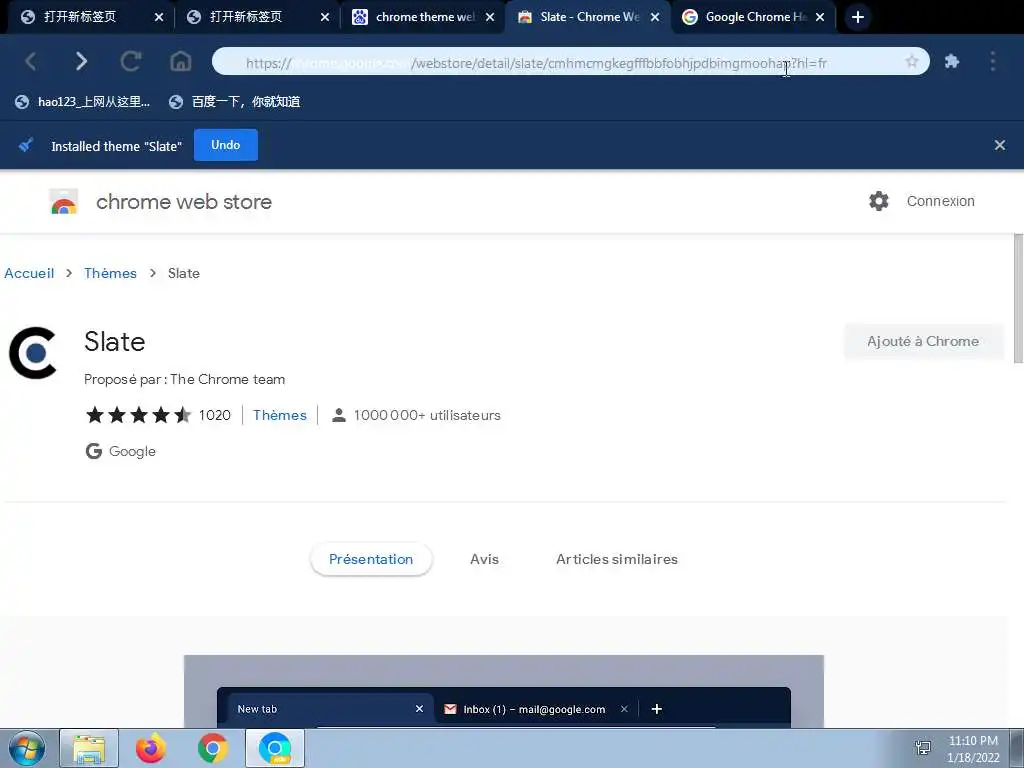Click the active blue browser taskbar icon
The image size is (1024, 768).
tap(275, 748)
